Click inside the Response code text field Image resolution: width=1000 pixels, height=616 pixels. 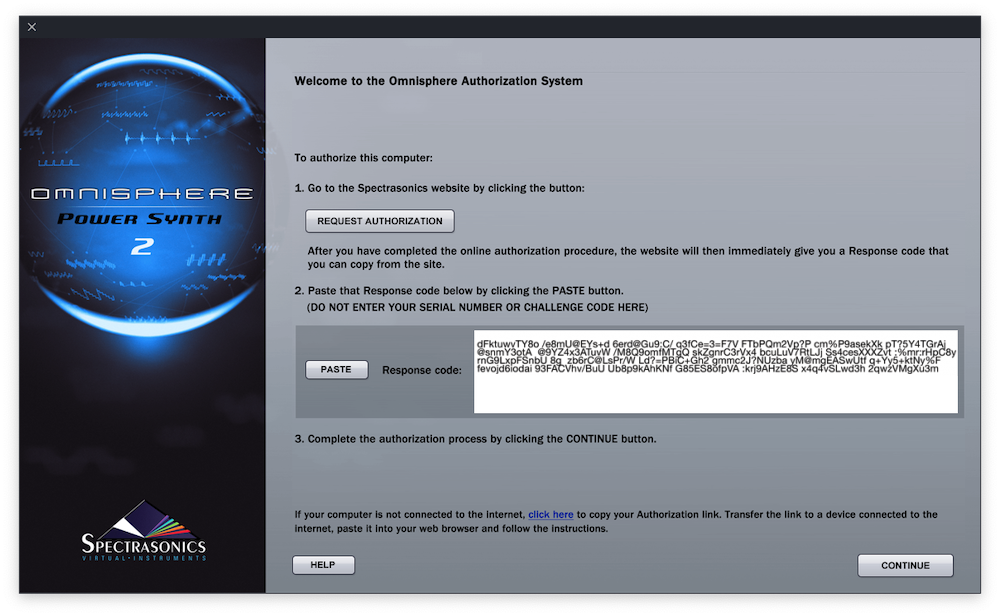[x=716, y=372]
